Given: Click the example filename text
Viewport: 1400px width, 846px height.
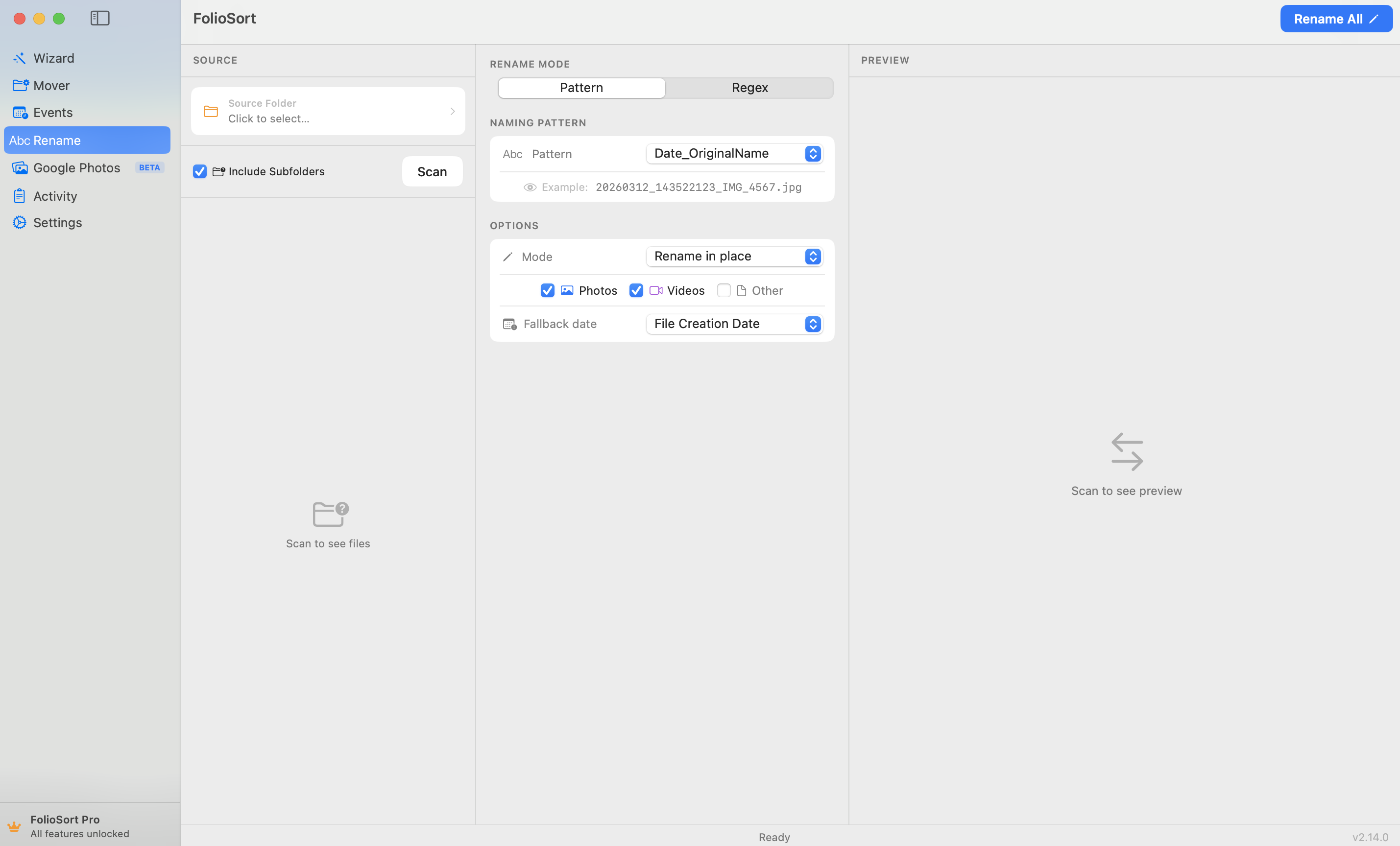Looking at the screenshot, I should click(x=699, y=188).
